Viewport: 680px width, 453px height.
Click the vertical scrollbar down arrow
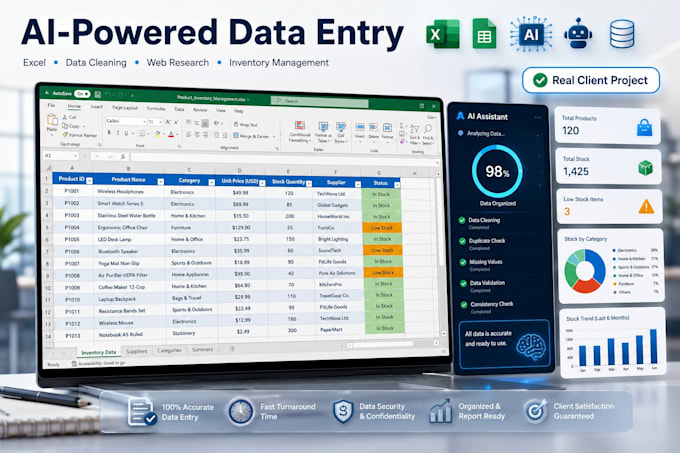pos(444,333)
